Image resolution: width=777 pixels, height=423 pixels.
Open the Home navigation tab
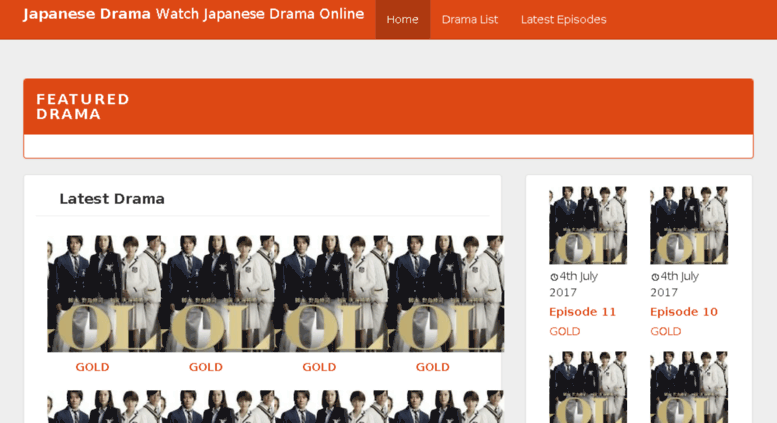pyautogui.click(x=402, y=19)
